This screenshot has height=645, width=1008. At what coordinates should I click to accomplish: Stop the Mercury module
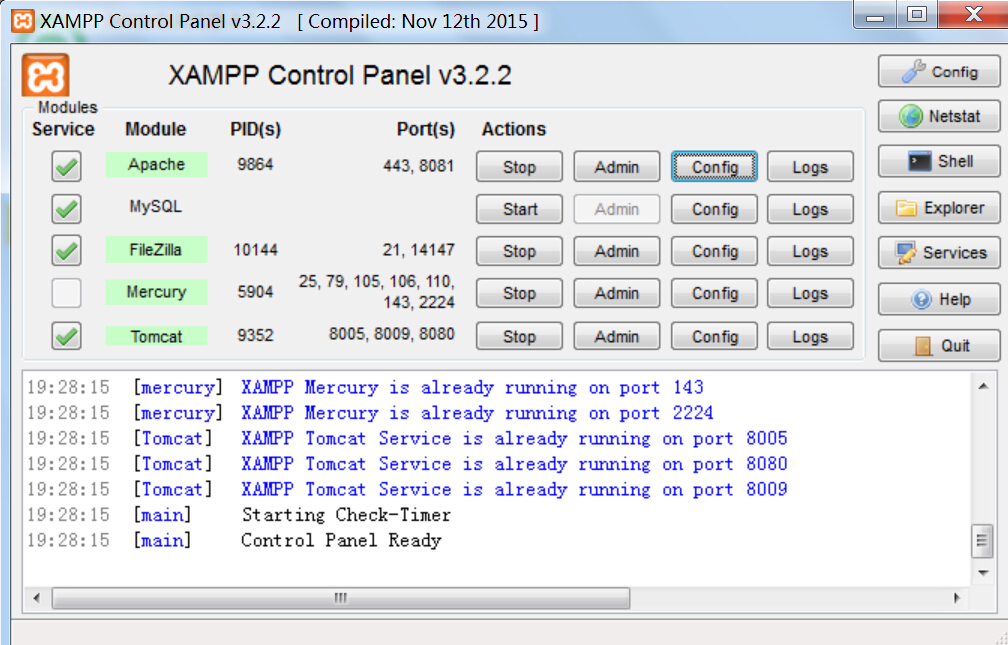point(519,293)
